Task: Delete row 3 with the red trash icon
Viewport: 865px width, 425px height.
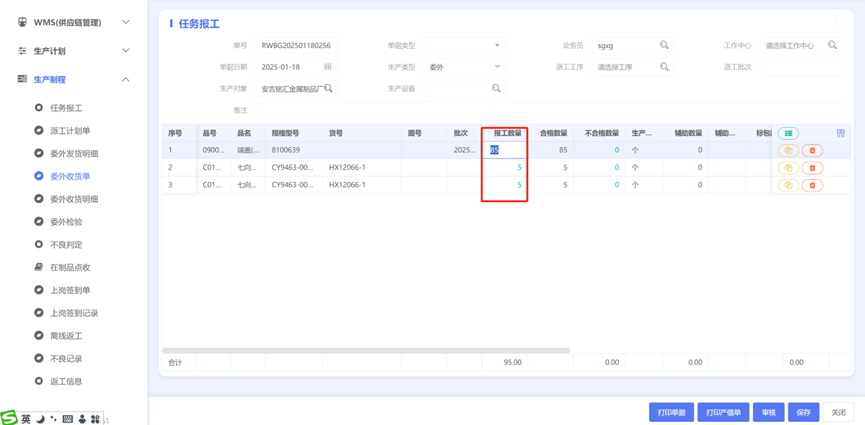Action: click(x=812, y=185)
